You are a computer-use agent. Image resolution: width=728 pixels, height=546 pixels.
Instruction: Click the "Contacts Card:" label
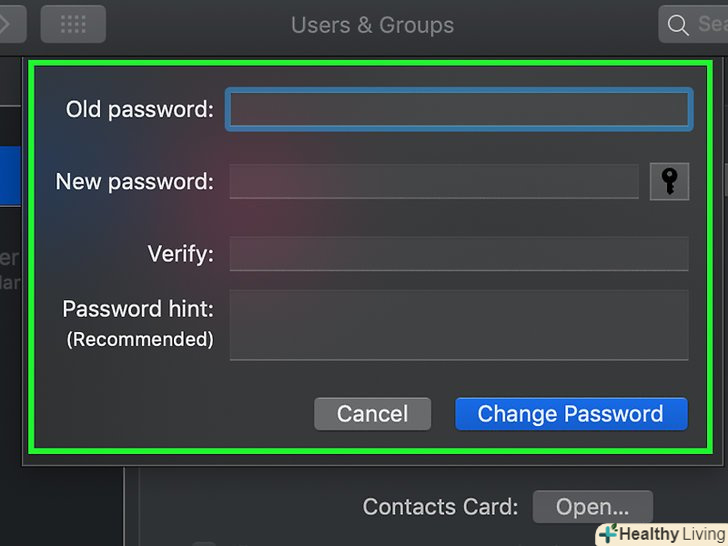click(x=440, y=507)
